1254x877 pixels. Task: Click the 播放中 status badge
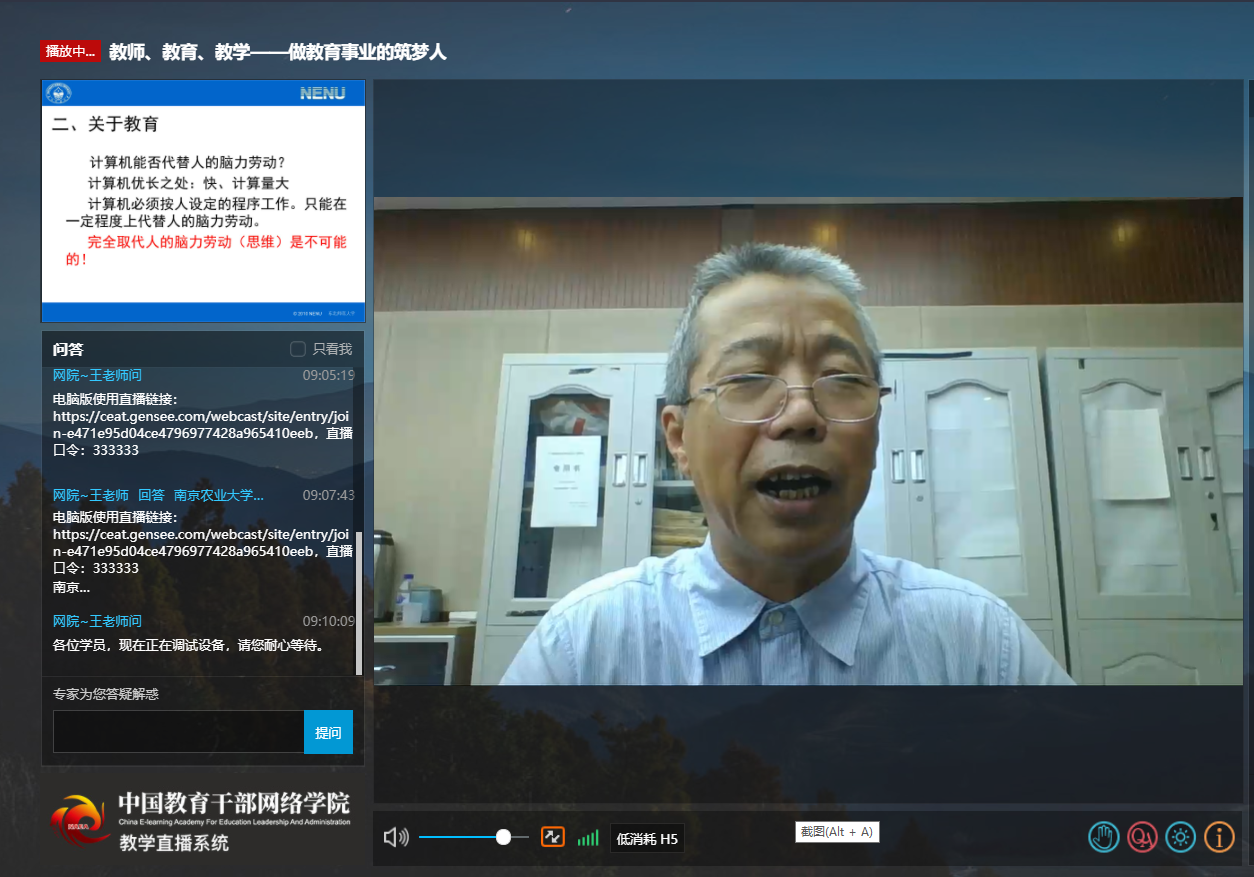coord(70,51)
